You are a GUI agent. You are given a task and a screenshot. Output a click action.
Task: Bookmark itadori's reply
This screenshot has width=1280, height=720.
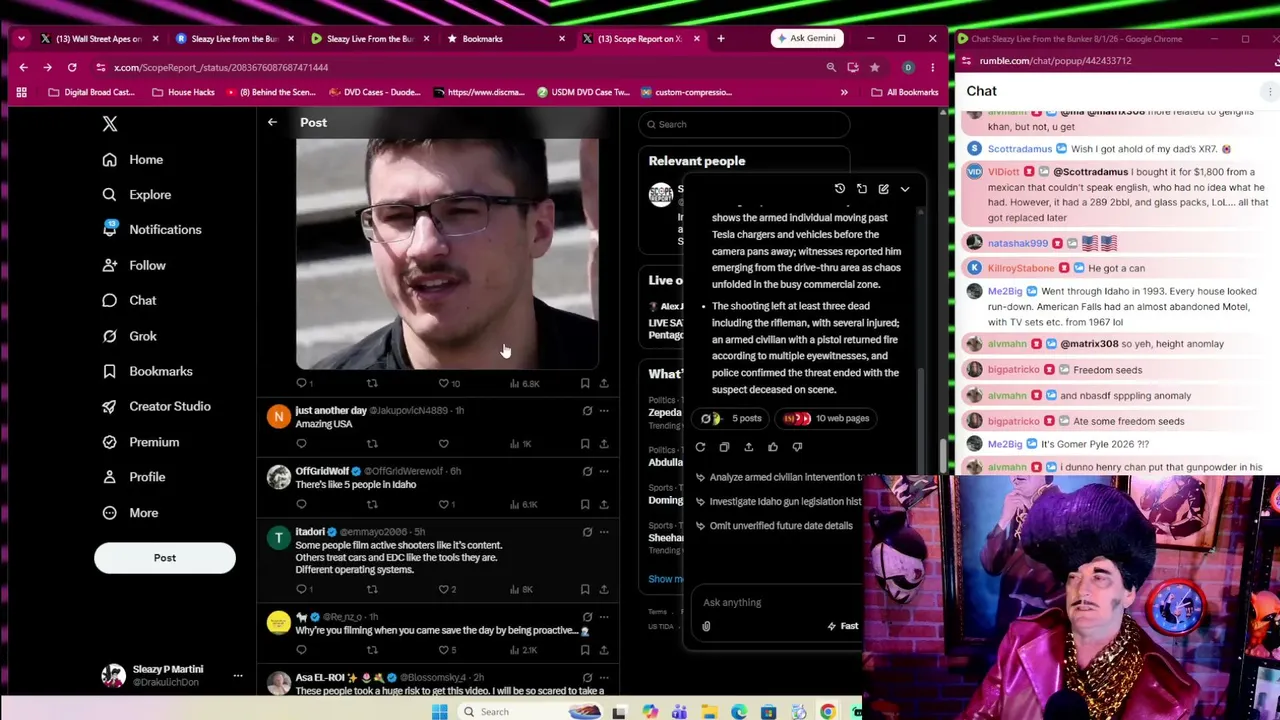pos(585,589)
